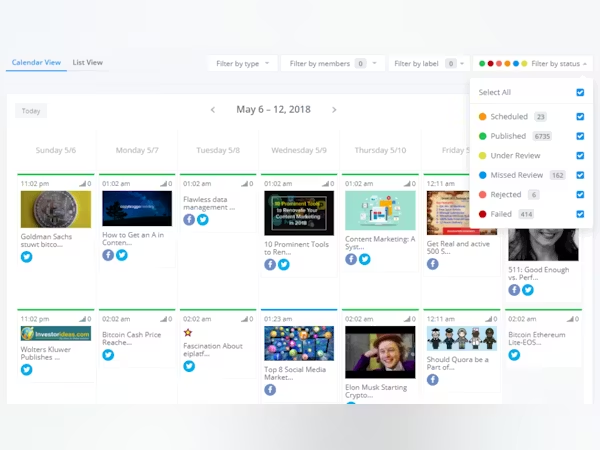Click Twitter icon on Bitcoin Cash Price post

pyautogui.click(x=108, y=355)
